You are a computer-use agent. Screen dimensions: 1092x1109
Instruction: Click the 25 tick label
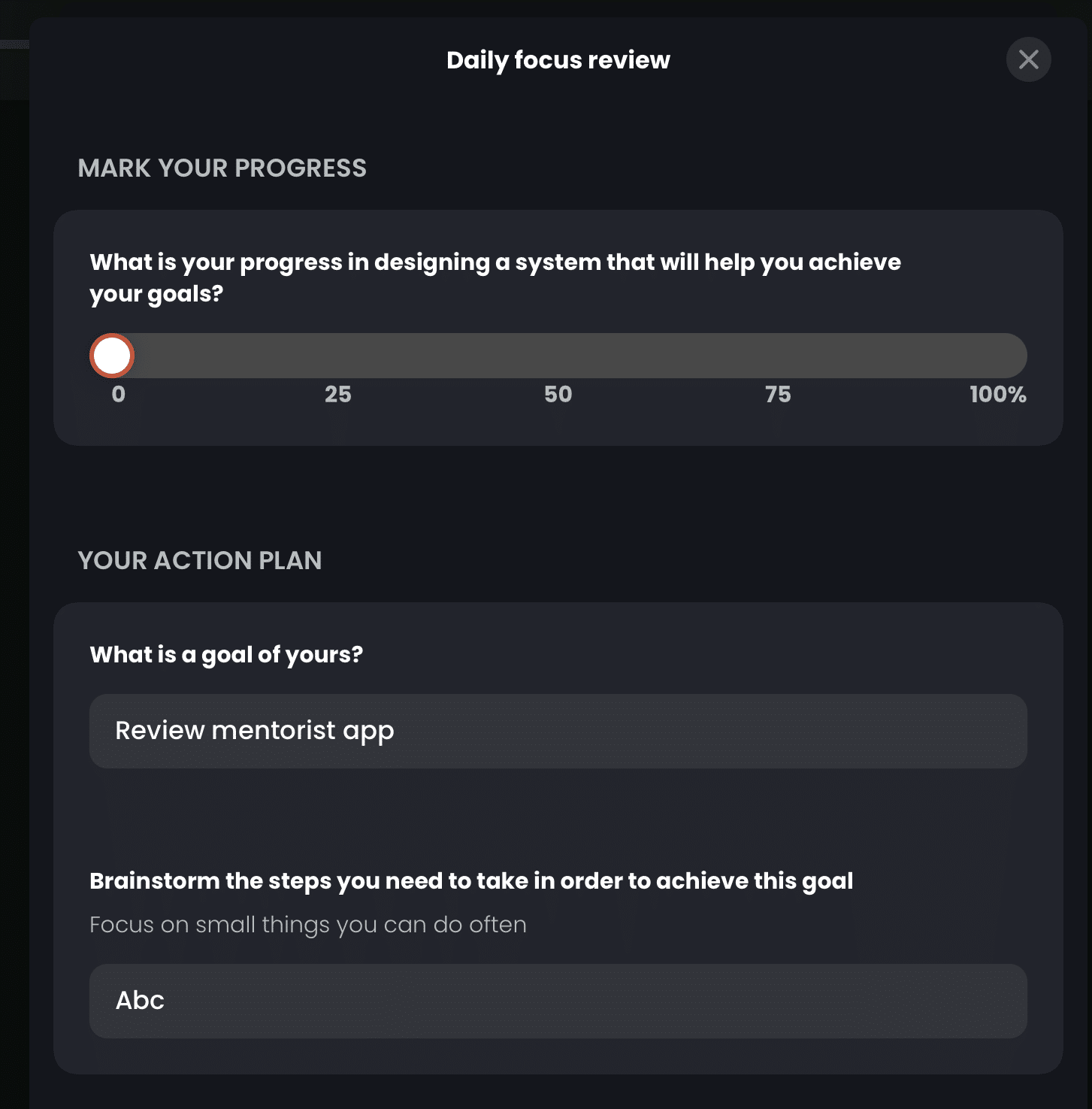click(338, 394)
